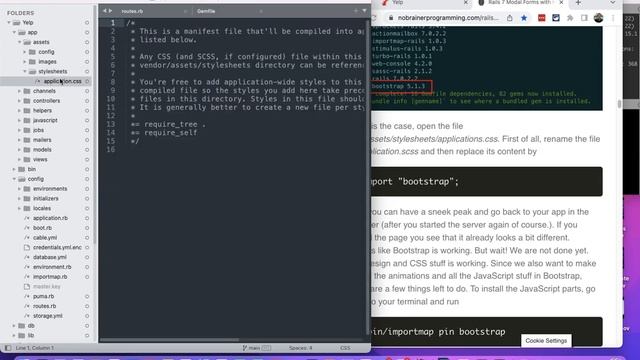
Task: Add new editor tab with plus icon
Action: 356,11
